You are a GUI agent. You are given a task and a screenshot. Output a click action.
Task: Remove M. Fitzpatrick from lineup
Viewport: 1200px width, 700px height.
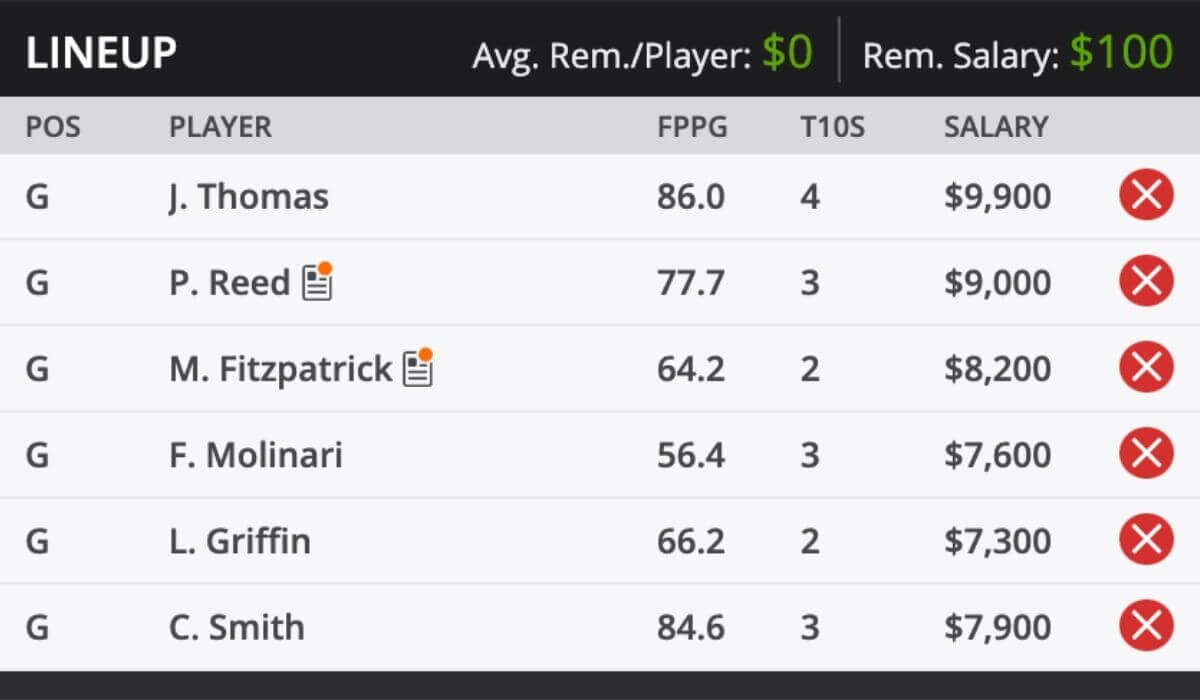click(1146, 368)
